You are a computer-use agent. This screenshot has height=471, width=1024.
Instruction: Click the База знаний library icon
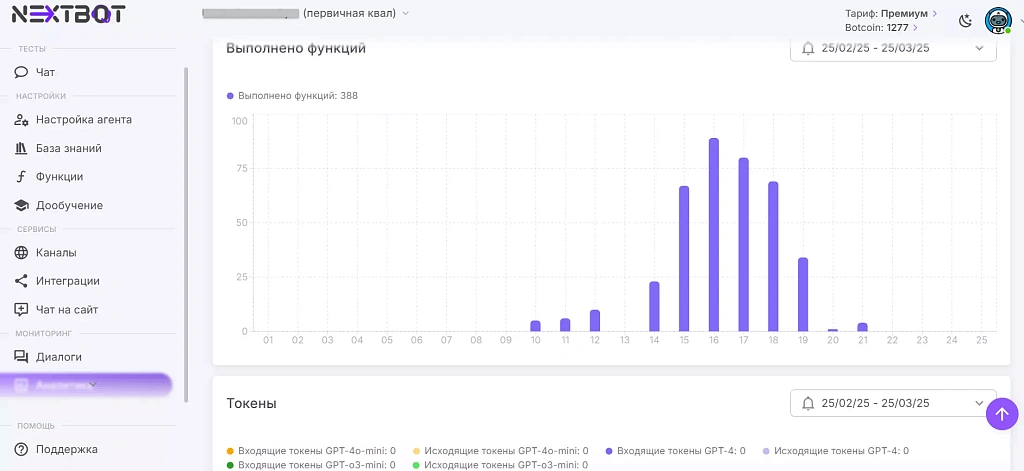(21, 148)
